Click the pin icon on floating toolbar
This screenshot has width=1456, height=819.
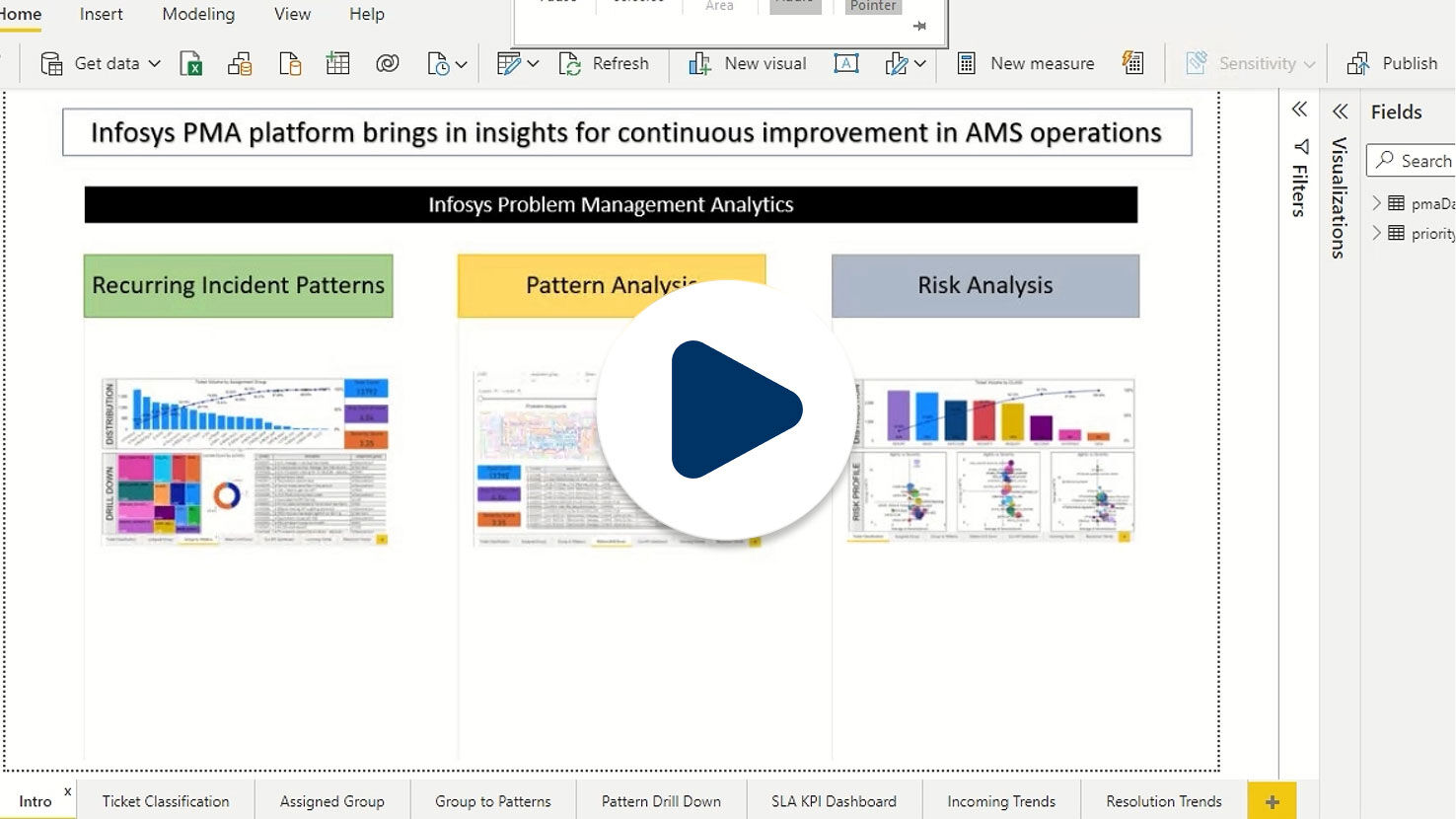[x=919, y=27]
